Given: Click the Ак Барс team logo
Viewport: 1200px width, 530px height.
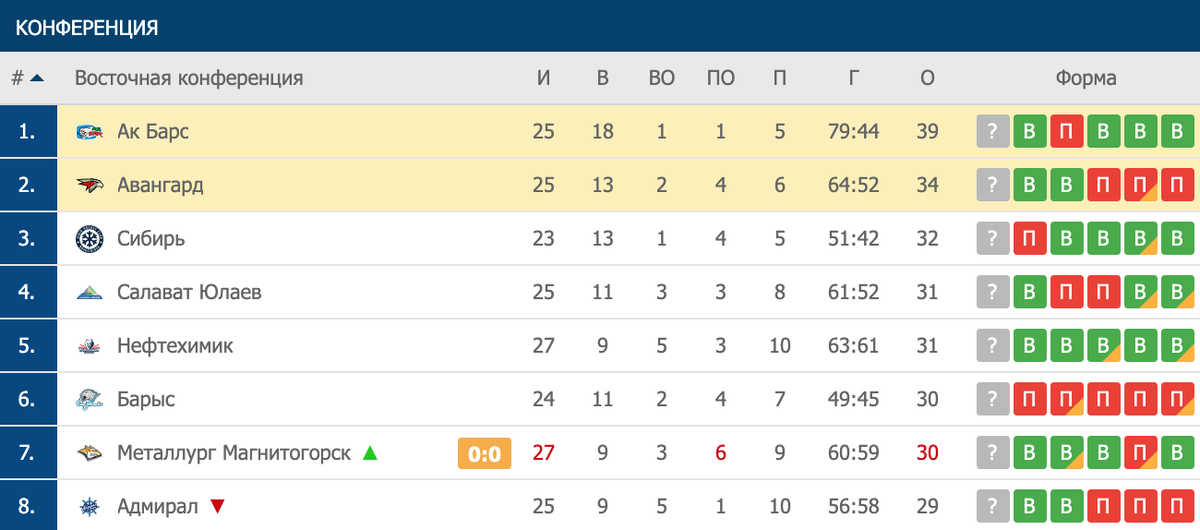Looking at the screenshot, I should tap(89, 131).
